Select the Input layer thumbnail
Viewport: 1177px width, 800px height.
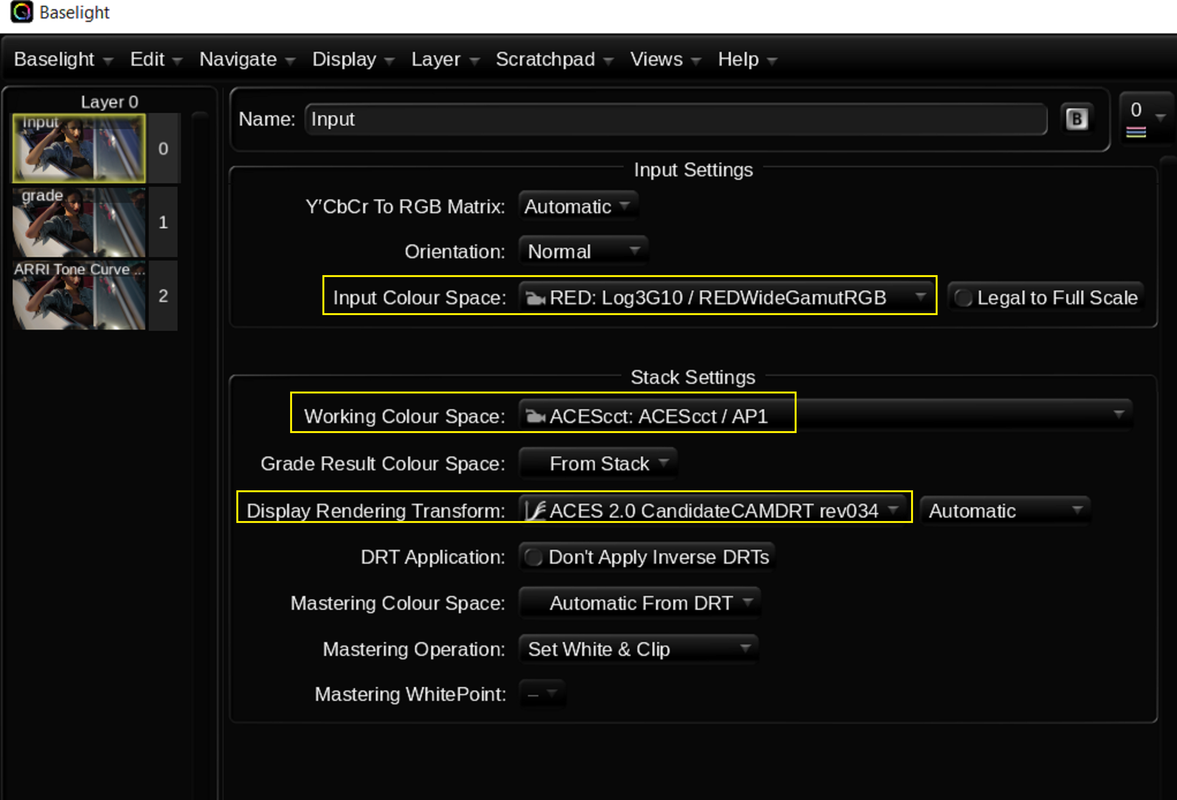point(79,148)
